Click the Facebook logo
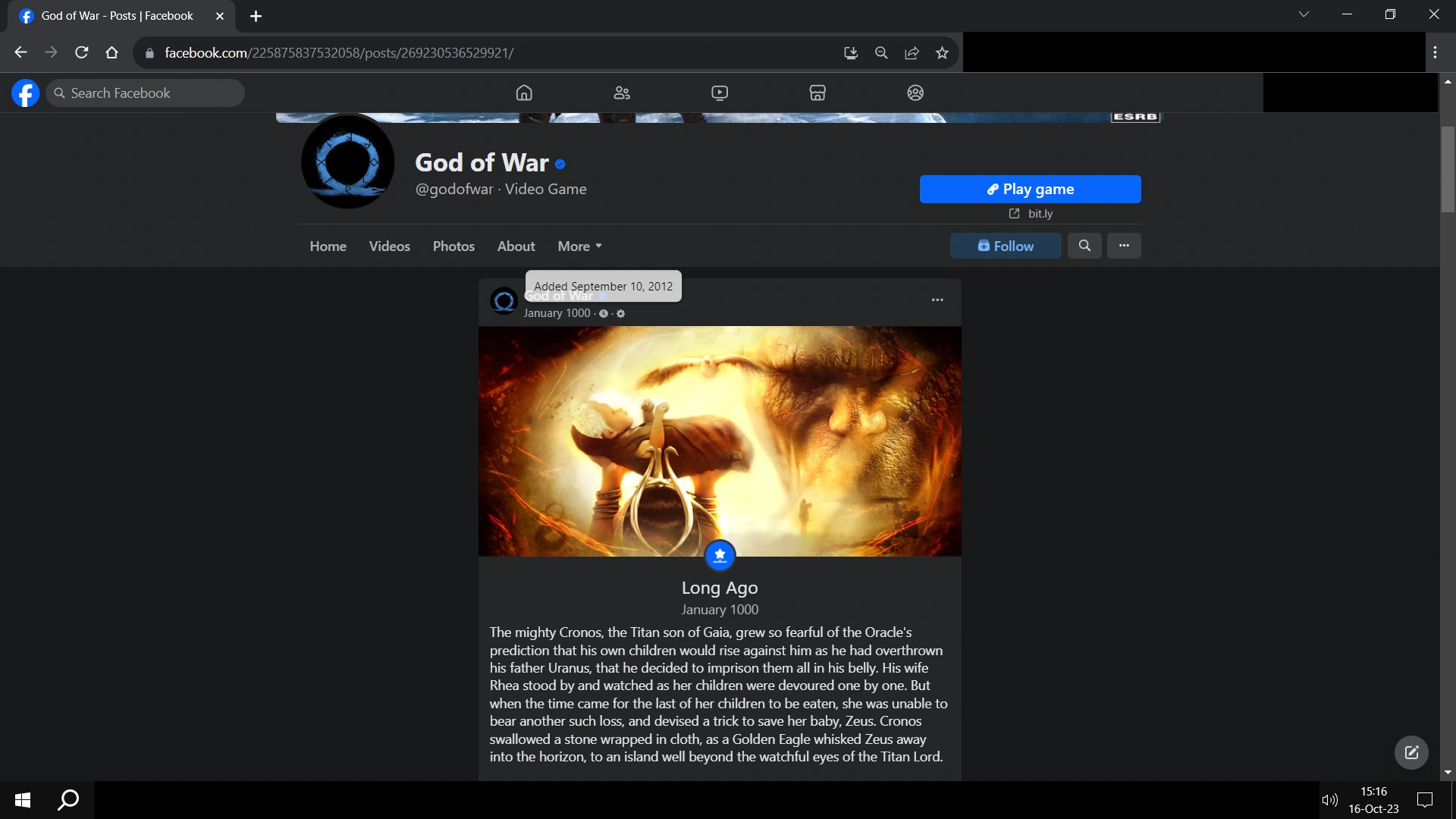The height and width of the screenshot is (819, 1456). 25,93
